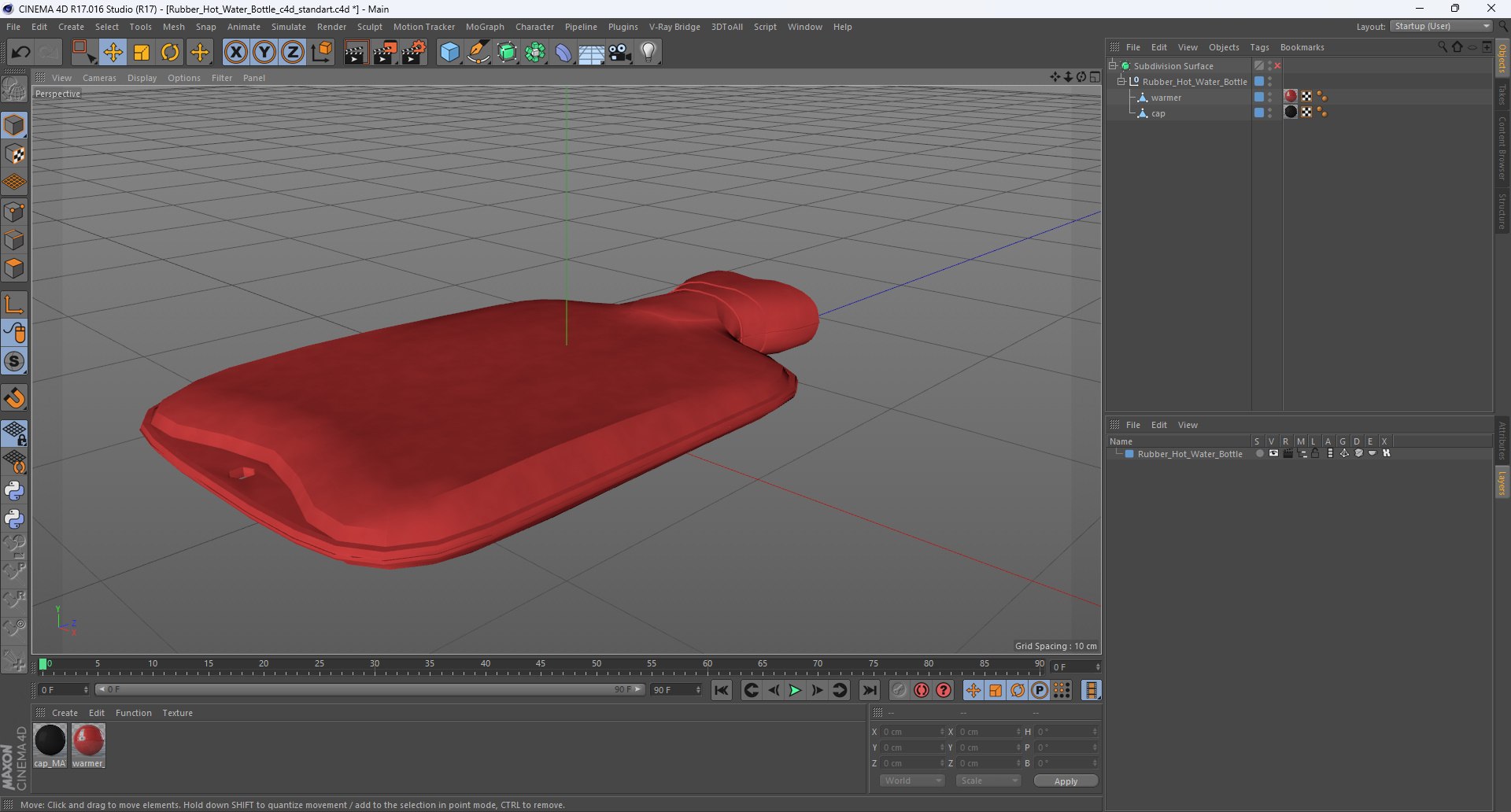Image resolution: width=1511 pixels, height=812 pixels.
Task: Click the Enable Axis icon
Action: click(x=14, y=304)
